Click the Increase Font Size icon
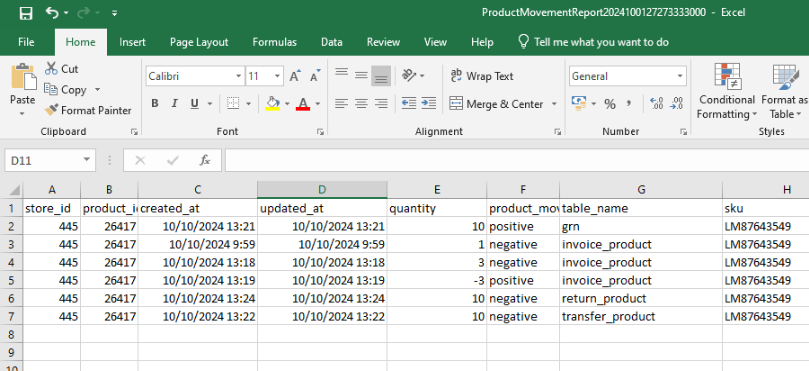Image resolution: width=809 pixels, height=371 pixels. [x=295, y=76]
